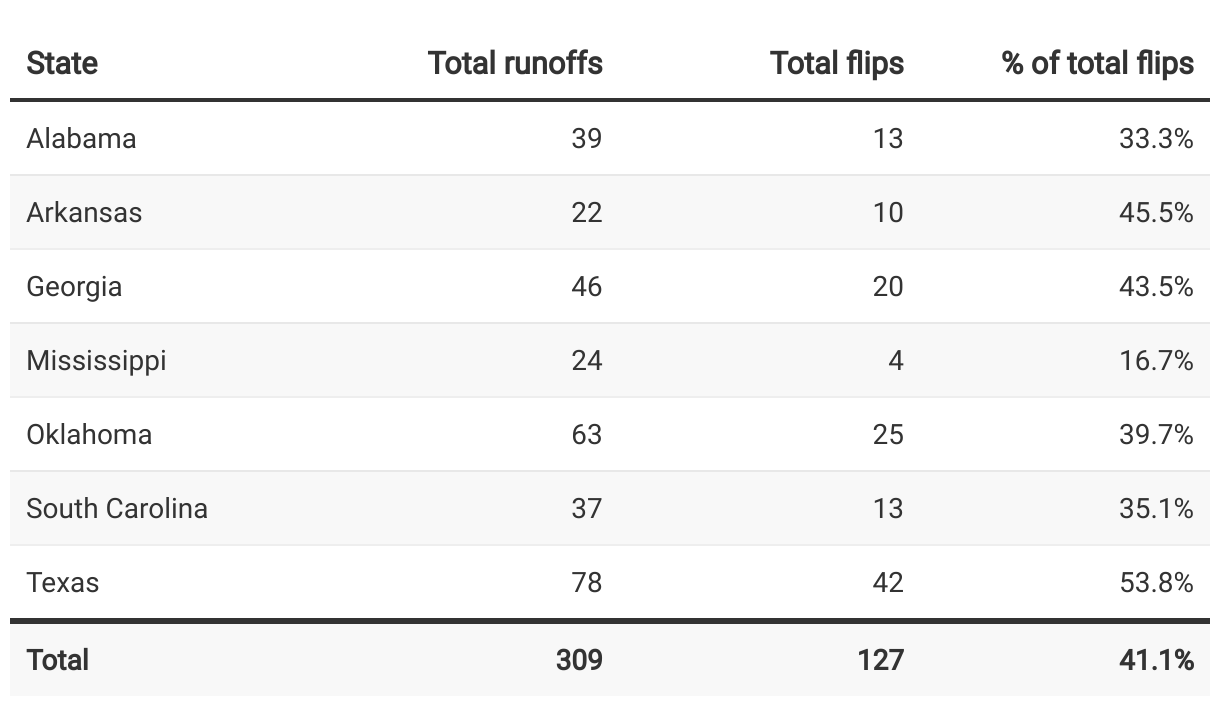This screenshot has width=1220, height=706.
Task: Select the Total runoffs column header
Action: tap(515, 63)
